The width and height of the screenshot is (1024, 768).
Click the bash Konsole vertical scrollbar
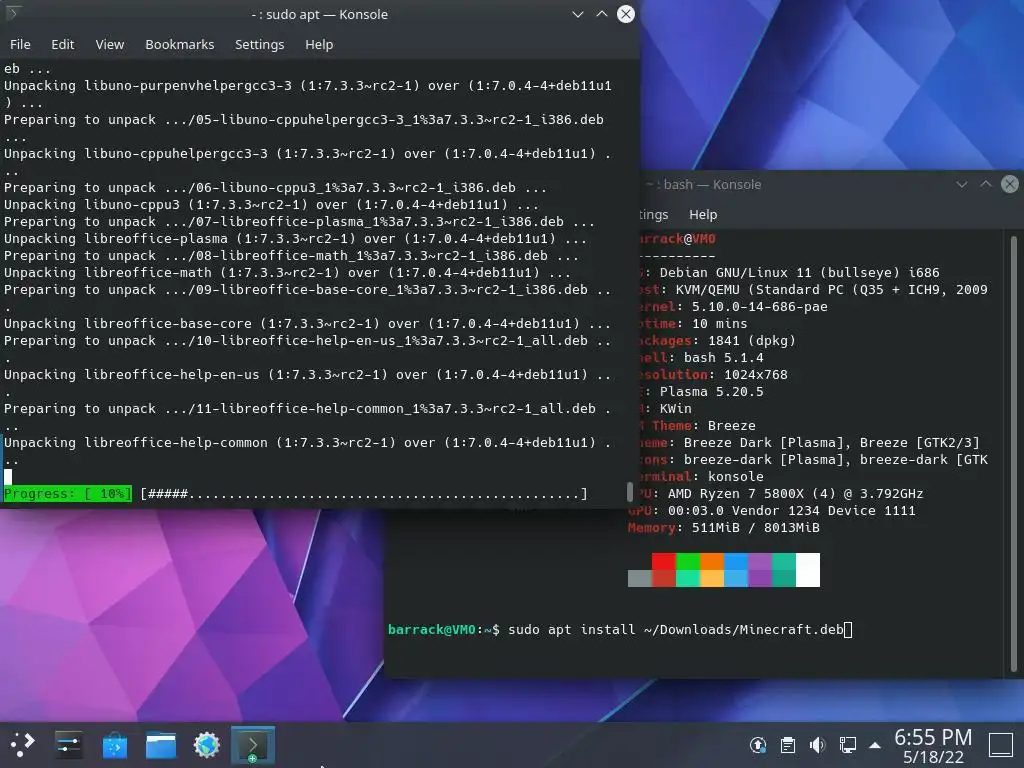[x=1014, y=453]
